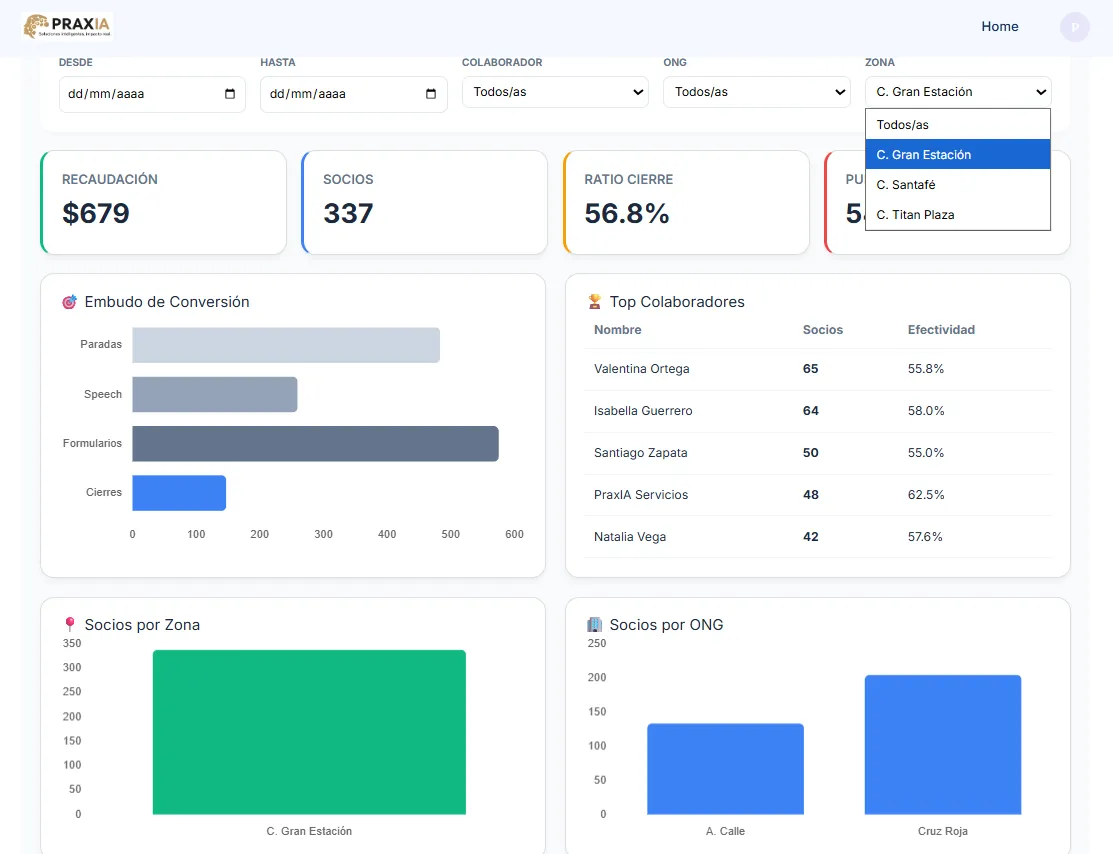The image size is (1113, 854).
Task: Click the green C. Gran Estación bar
Action: 309,732
